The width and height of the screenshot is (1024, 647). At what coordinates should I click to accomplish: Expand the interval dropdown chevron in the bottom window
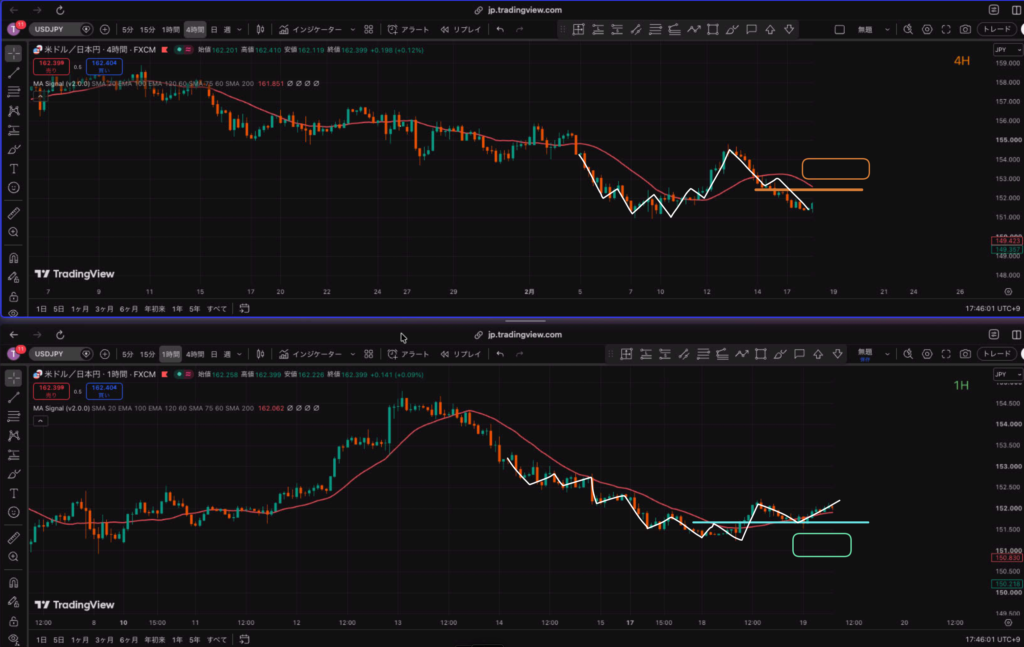tap(240, 354)
